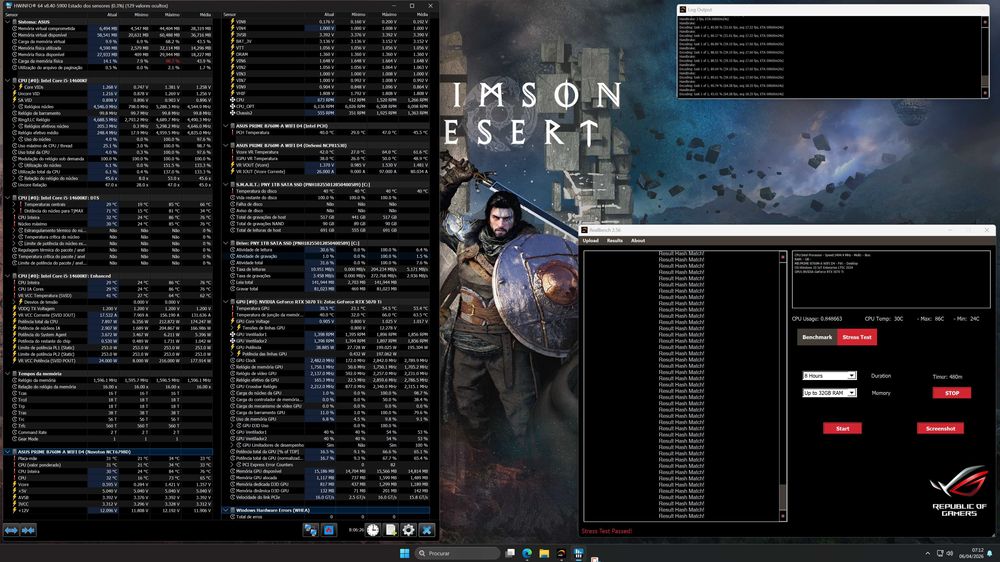1000x562 pixels.
Task: Open the 'Up to 32GB RAM' memory dropdown
Action: 829,393
